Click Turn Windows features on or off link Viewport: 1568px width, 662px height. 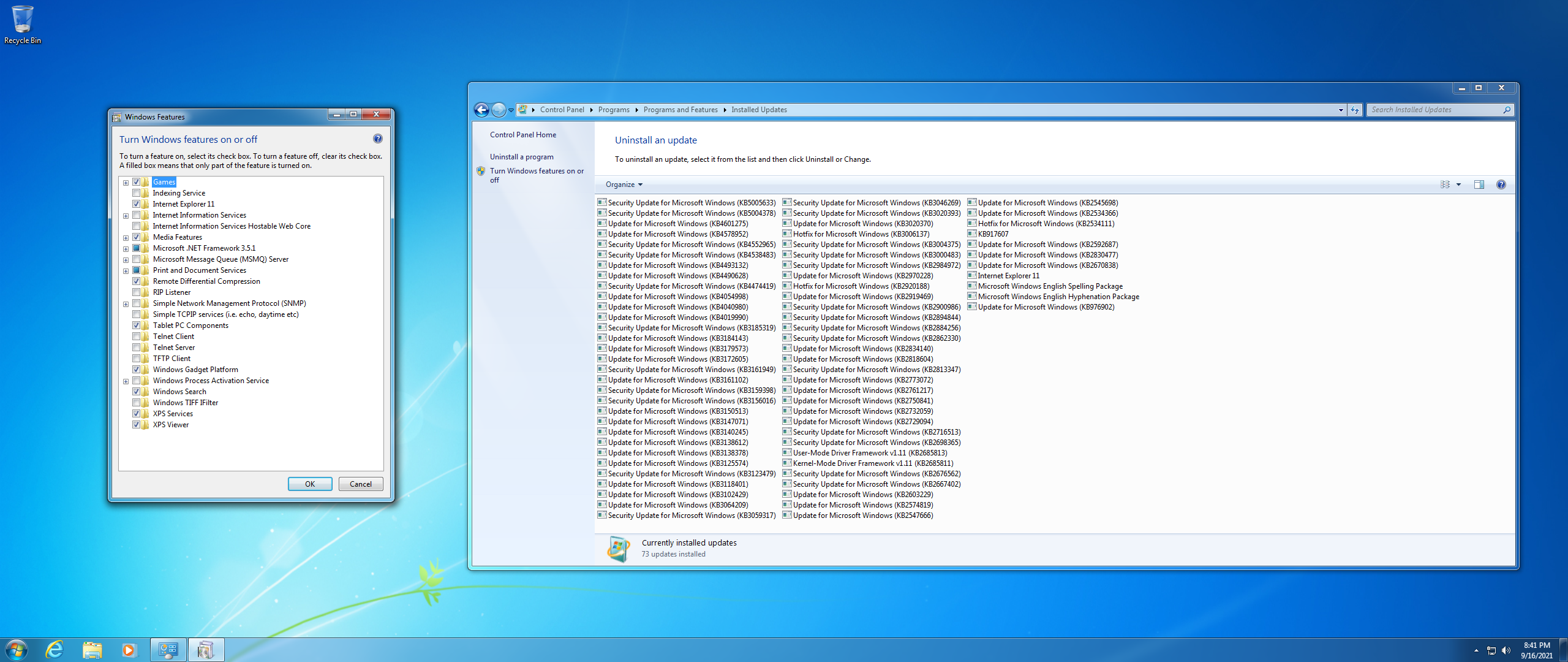[x=537, y=175]
